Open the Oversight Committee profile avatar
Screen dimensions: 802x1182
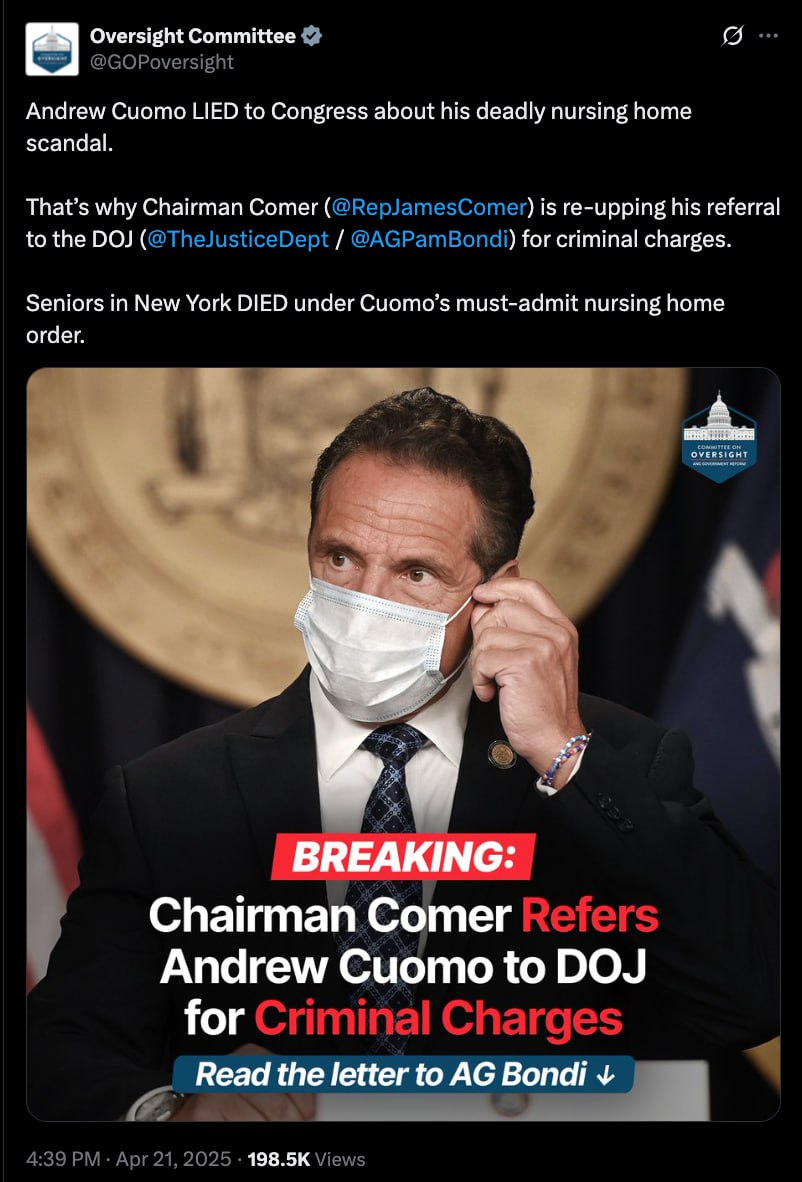click(x=52, y=49)
